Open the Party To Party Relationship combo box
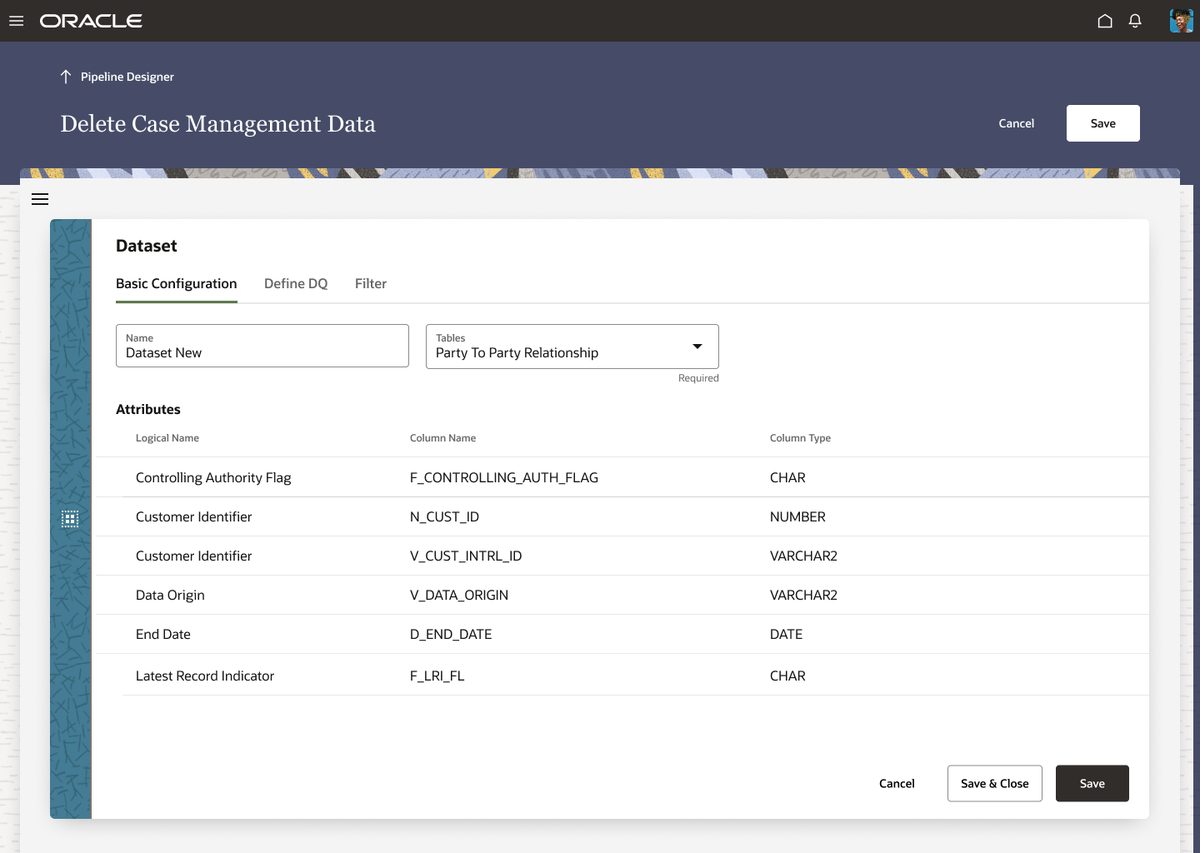The width and height of the screenshot is (1200, 853). [x=572, y=346]
